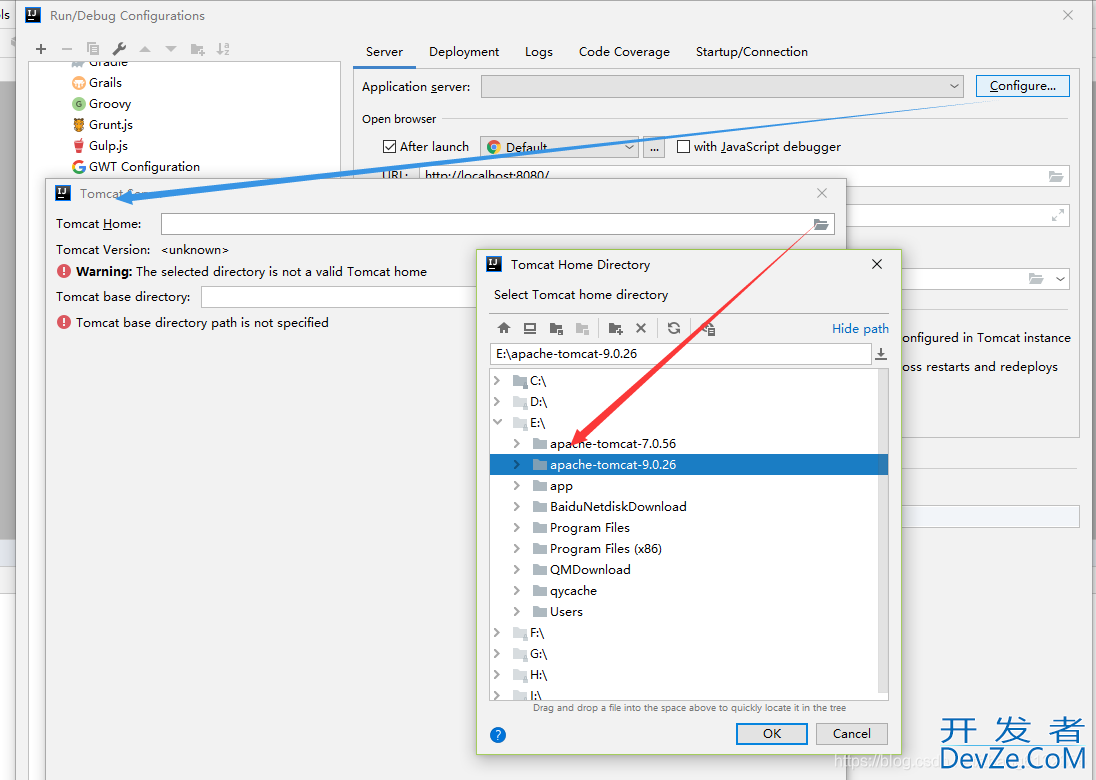Toggle the After launch checkbox
Image resolution: width=1096 pixels, height=780 pixels.
point(389,147)
